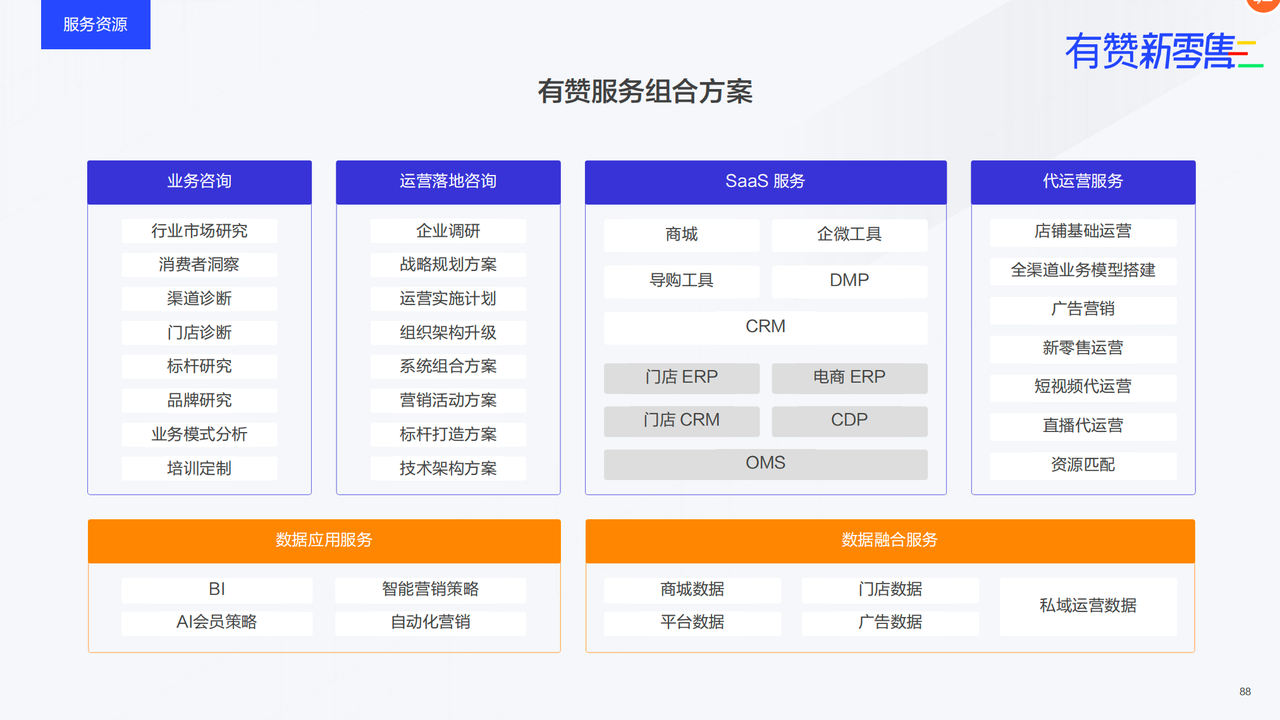Click 商城数据 item
Image resolution: width=1280 pixels, height=720 pixels.
pos(692,590)
